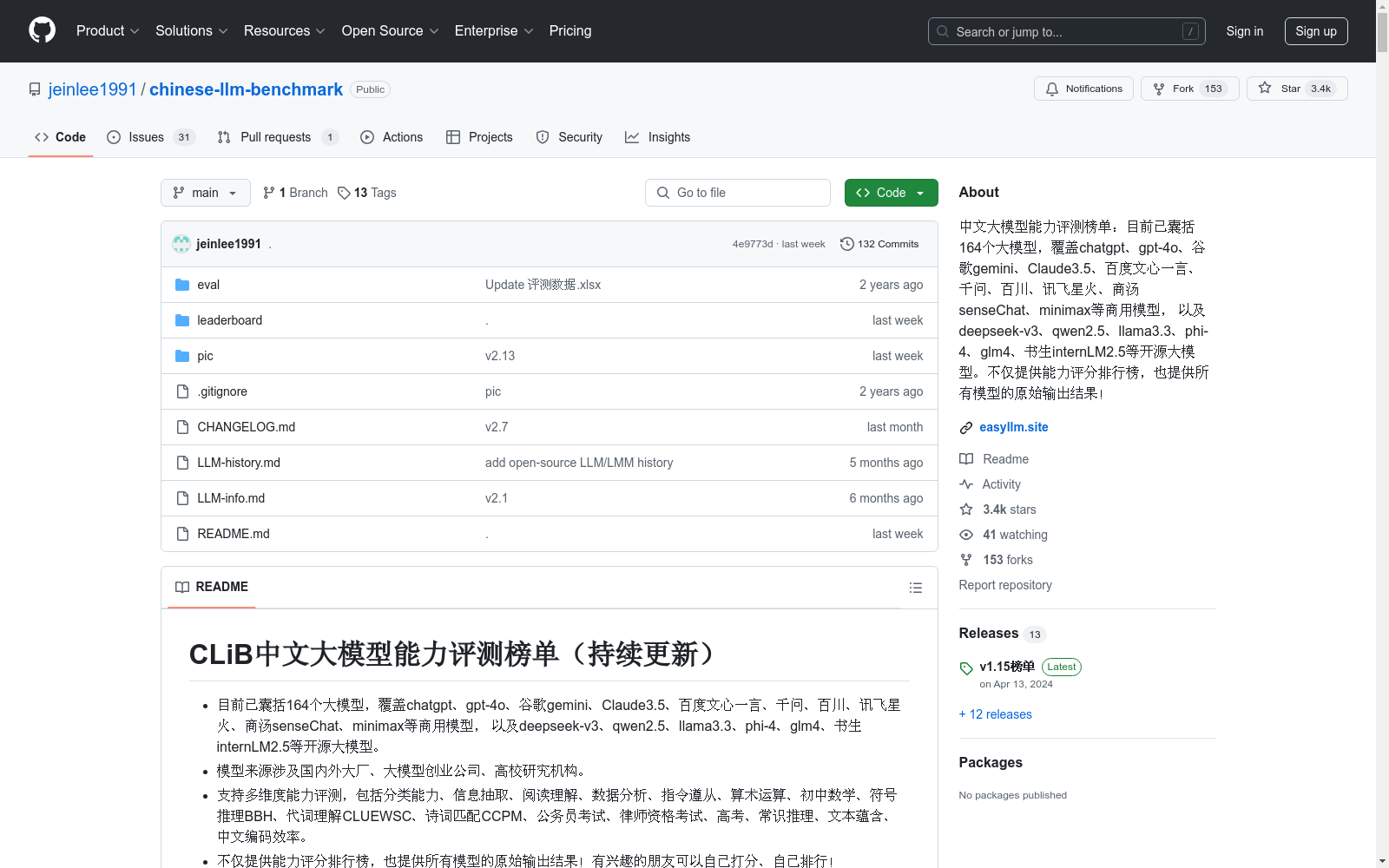1389x868 pixels.
Task: Open Packages section heading
Action: tap(991, 762)
